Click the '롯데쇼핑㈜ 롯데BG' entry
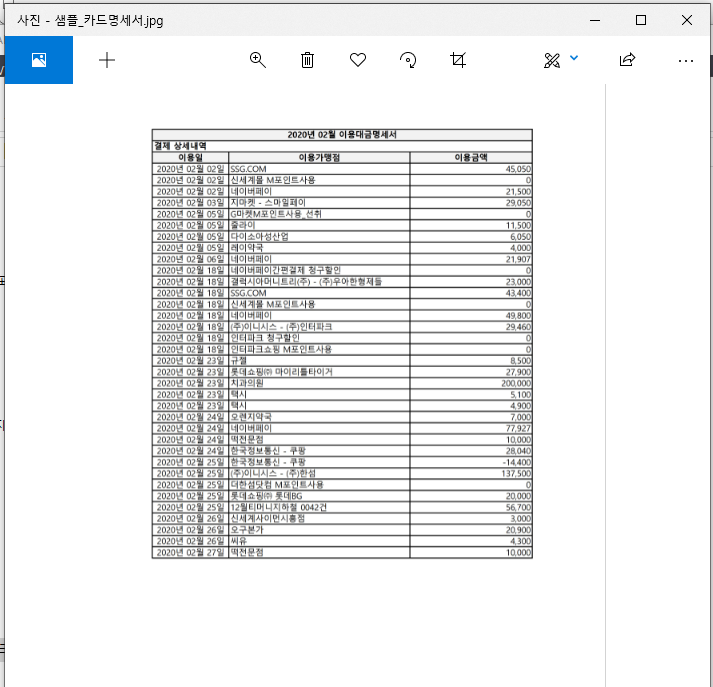The image size is (713, 687). click(266, 496)
